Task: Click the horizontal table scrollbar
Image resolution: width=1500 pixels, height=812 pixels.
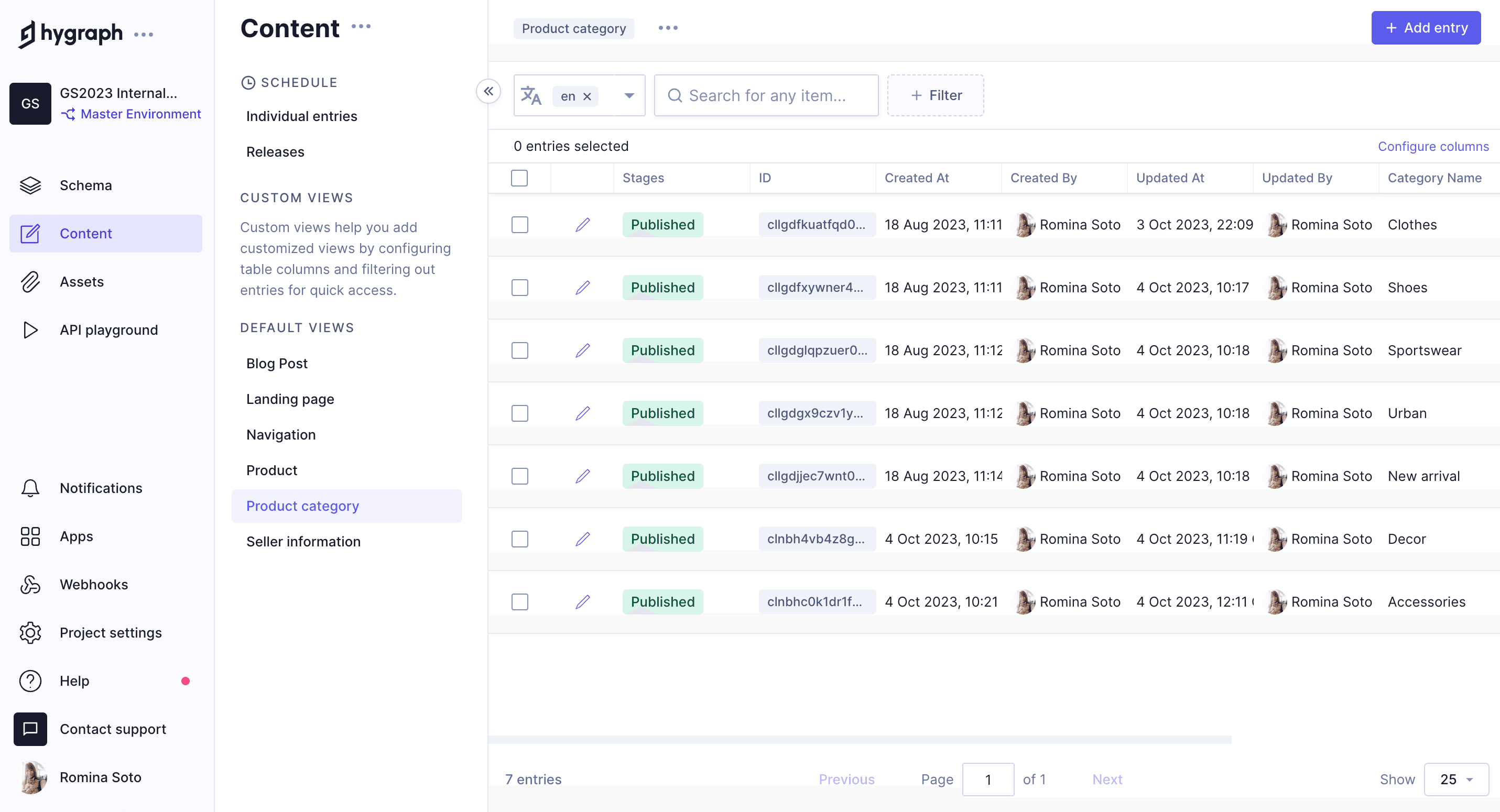Action: [860, 740]
